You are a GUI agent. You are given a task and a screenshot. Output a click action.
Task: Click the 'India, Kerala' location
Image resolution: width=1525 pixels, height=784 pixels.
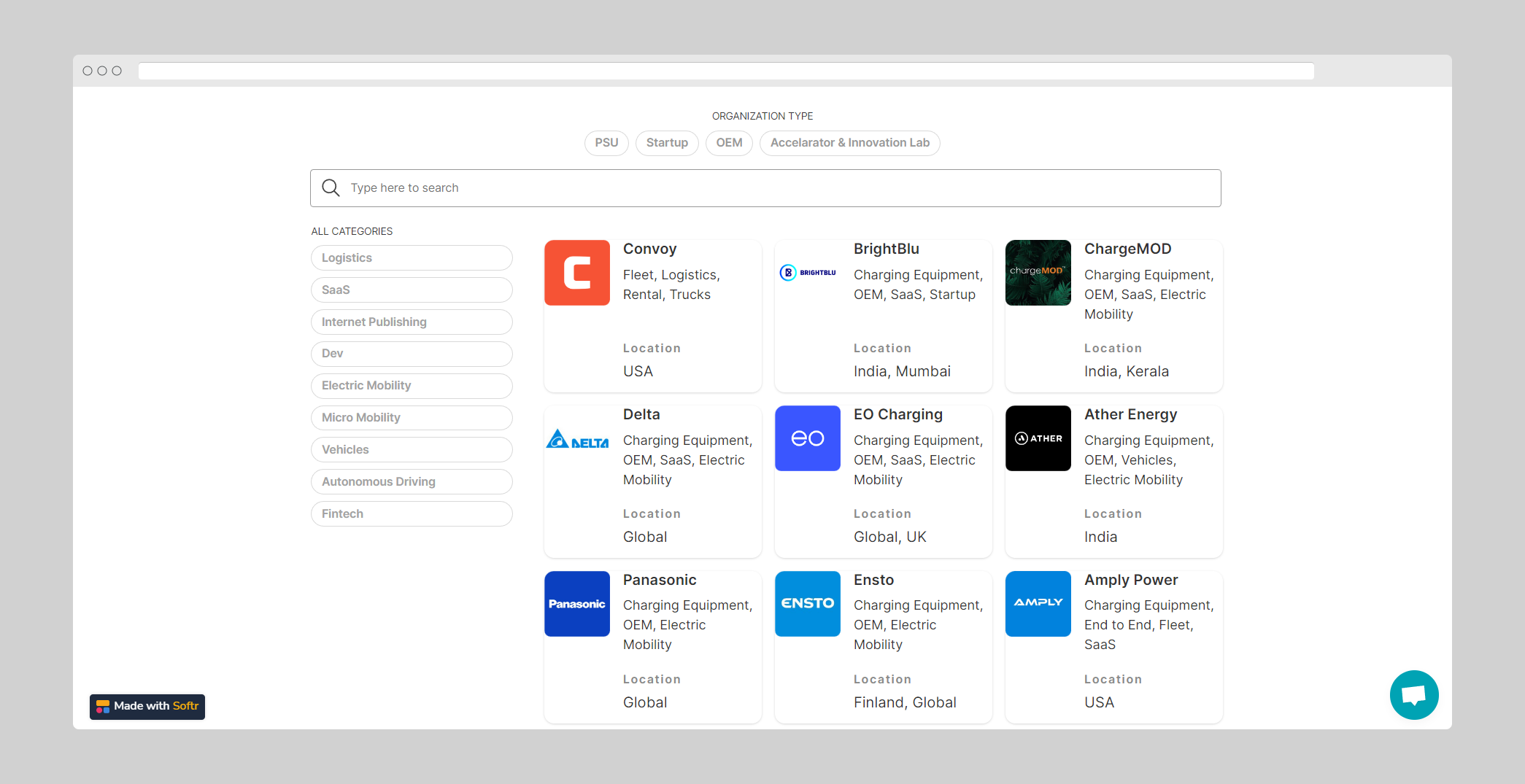(x=1126, y=371)
